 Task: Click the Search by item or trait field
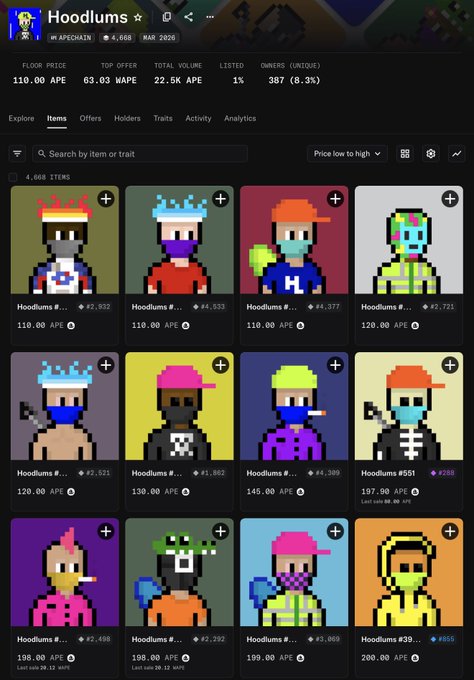click(x=140, y=154)
